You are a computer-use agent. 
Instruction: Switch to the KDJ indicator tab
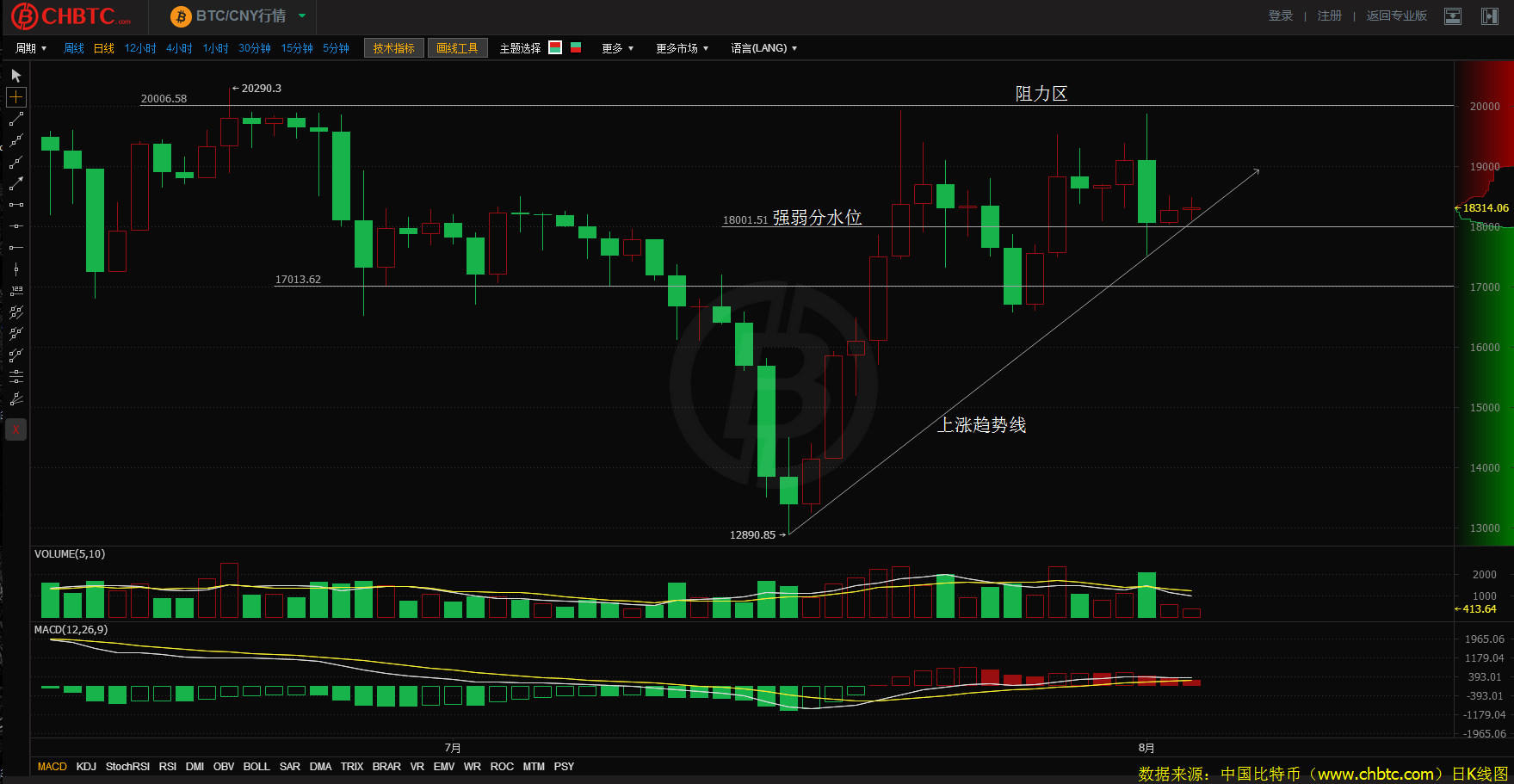coord(86,767)
